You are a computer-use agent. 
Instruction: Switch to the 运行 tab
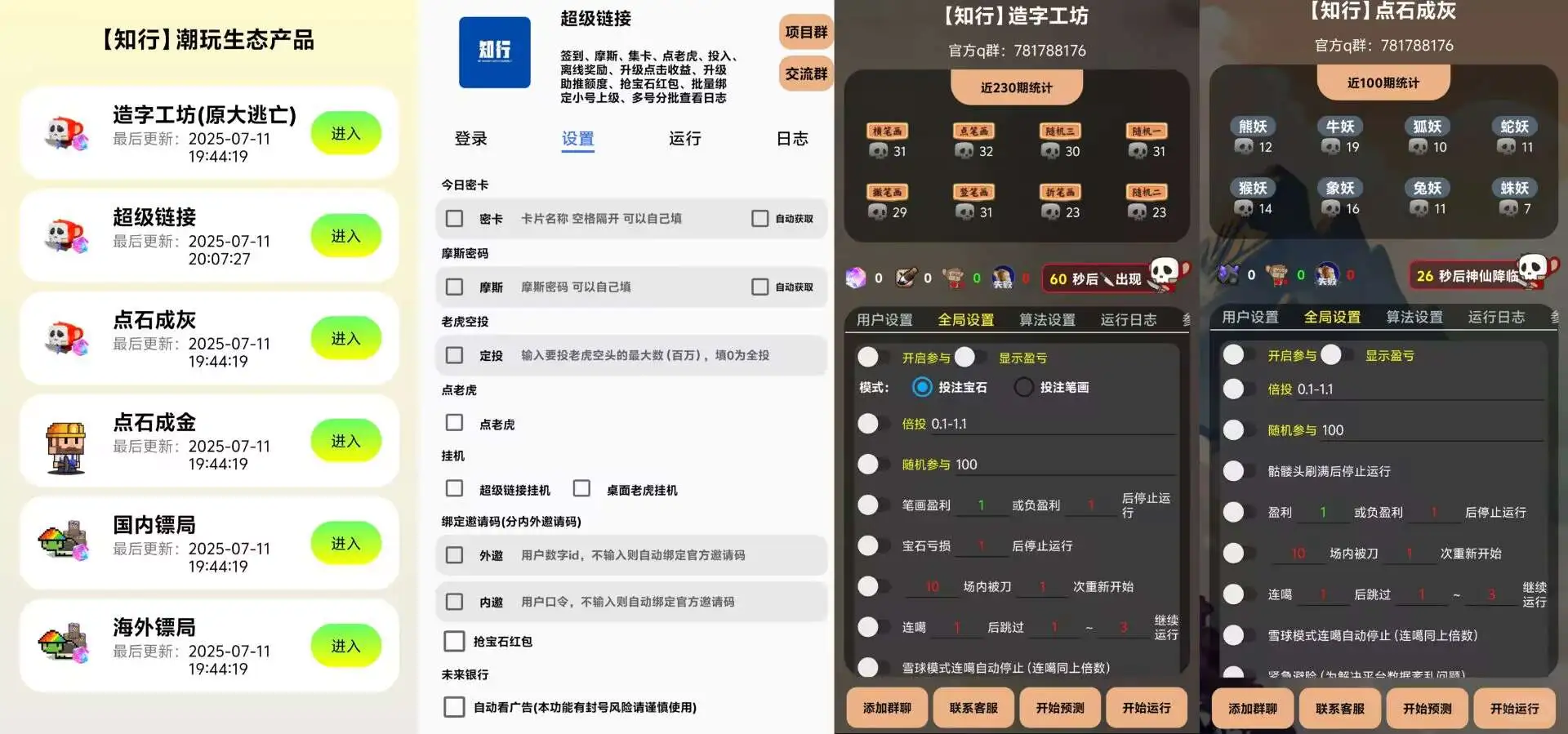pos(685,139)
